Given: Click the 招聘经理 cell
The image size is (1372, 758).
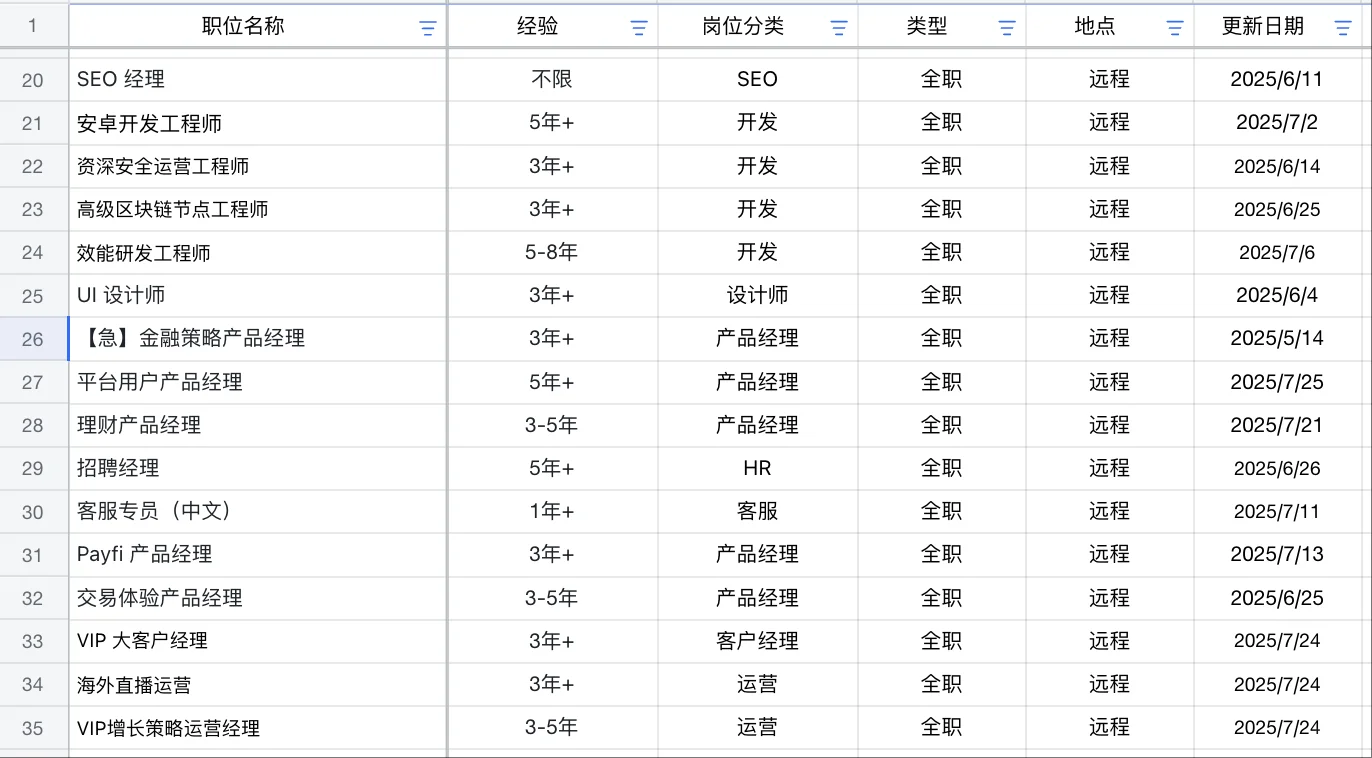Looking at the screenshot, I should tap(257, 468).
